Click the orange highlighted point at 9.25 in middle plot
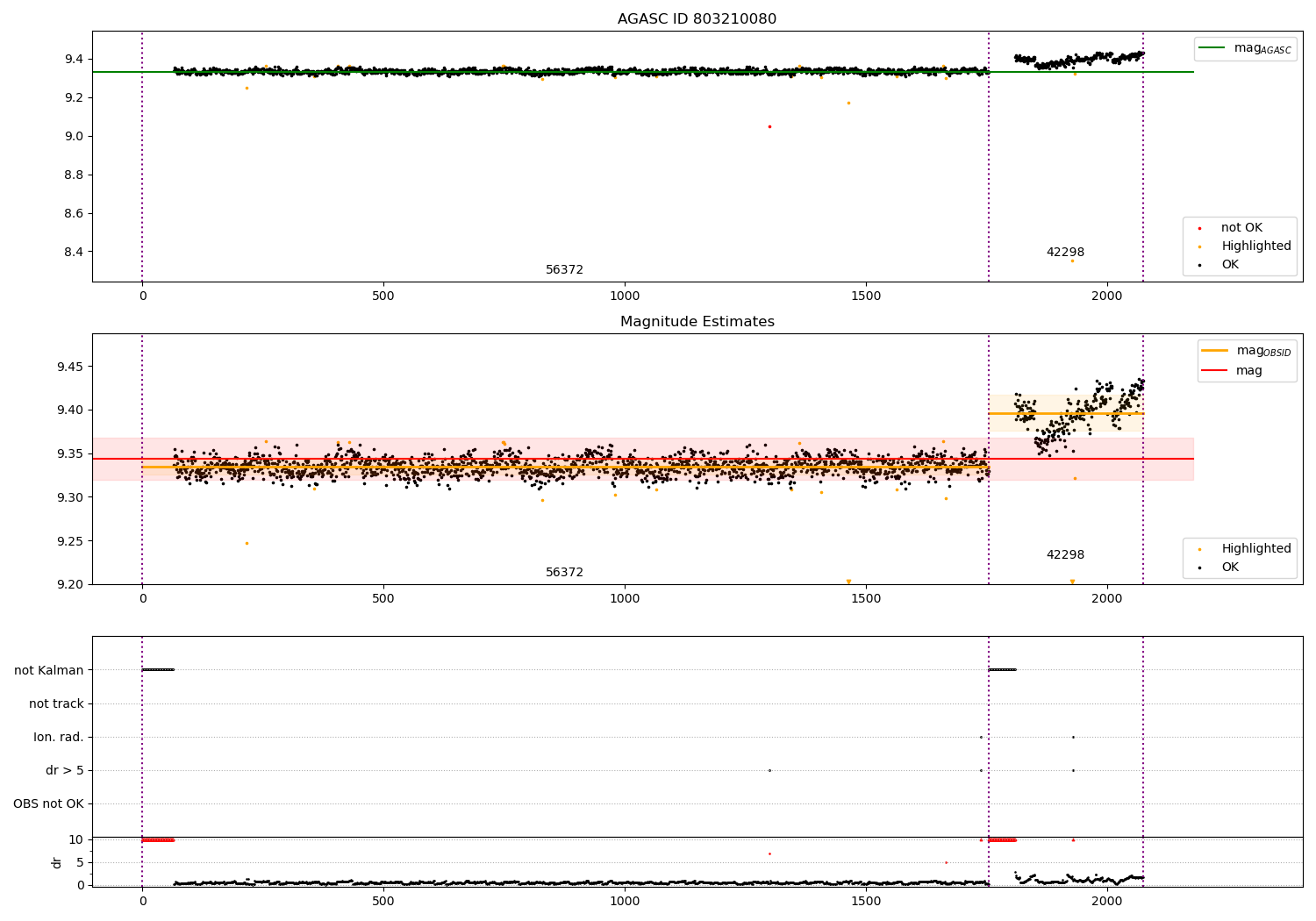Screen dimensions: 1316x921 pos(247,543)
